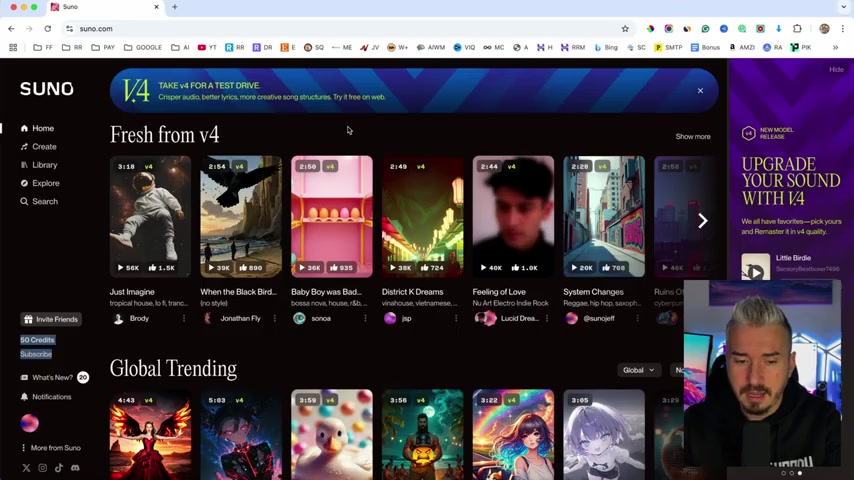Click the suno.com address bar
Screen dimensions: 854x480
349,29
